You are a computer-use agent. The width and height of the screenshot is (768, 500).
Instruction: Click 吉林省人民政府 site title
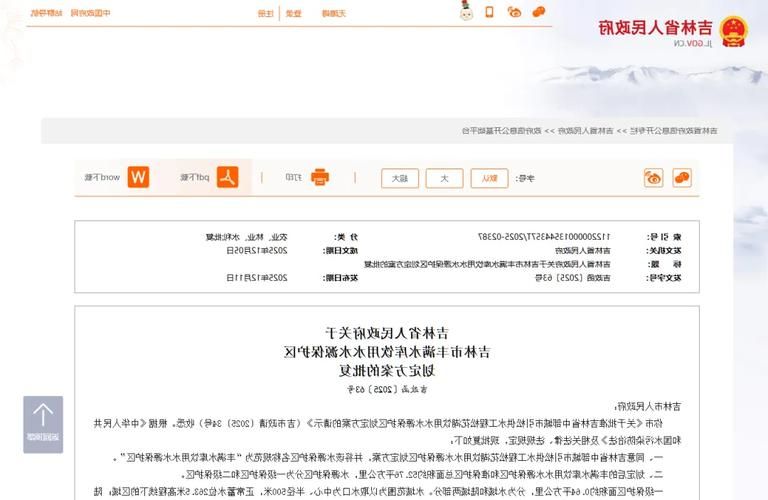tap(655, 27)
